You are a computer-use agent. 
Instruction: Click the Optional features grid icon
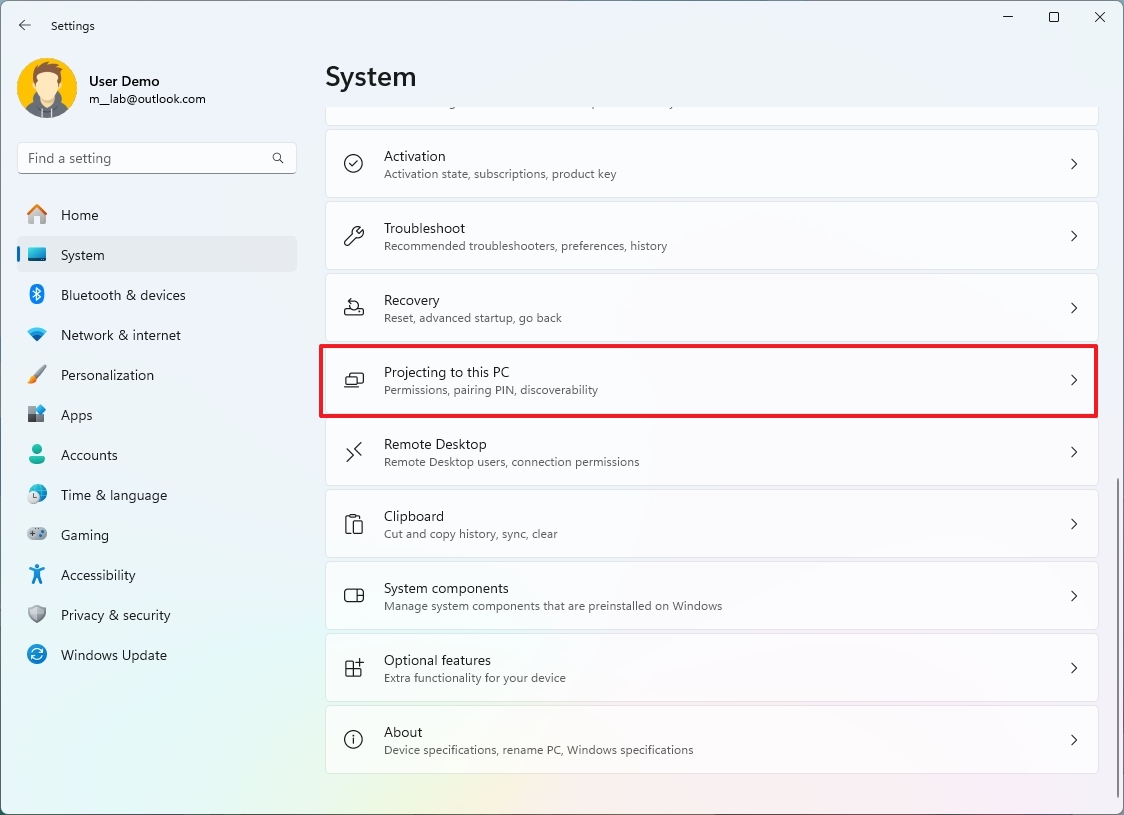tap(353, 668)
